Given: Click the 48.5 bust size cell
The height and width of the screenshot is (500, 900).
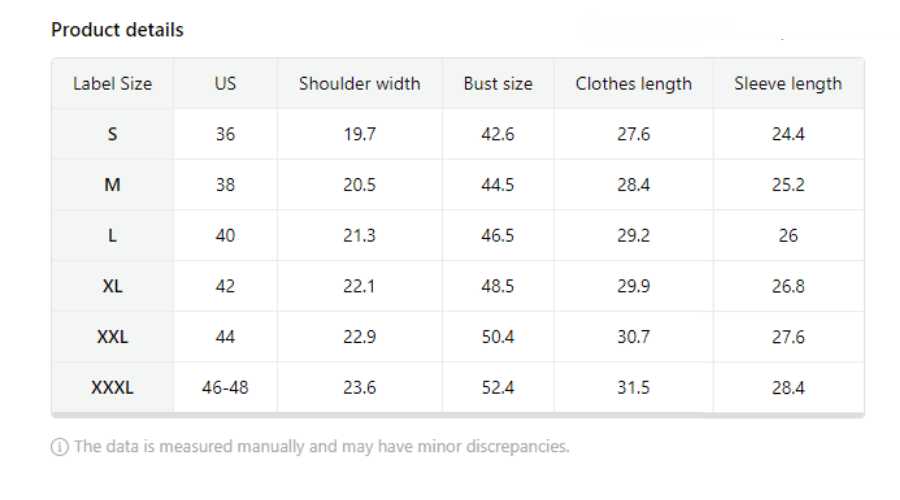Looking at the screenshot, I should 498,286.
